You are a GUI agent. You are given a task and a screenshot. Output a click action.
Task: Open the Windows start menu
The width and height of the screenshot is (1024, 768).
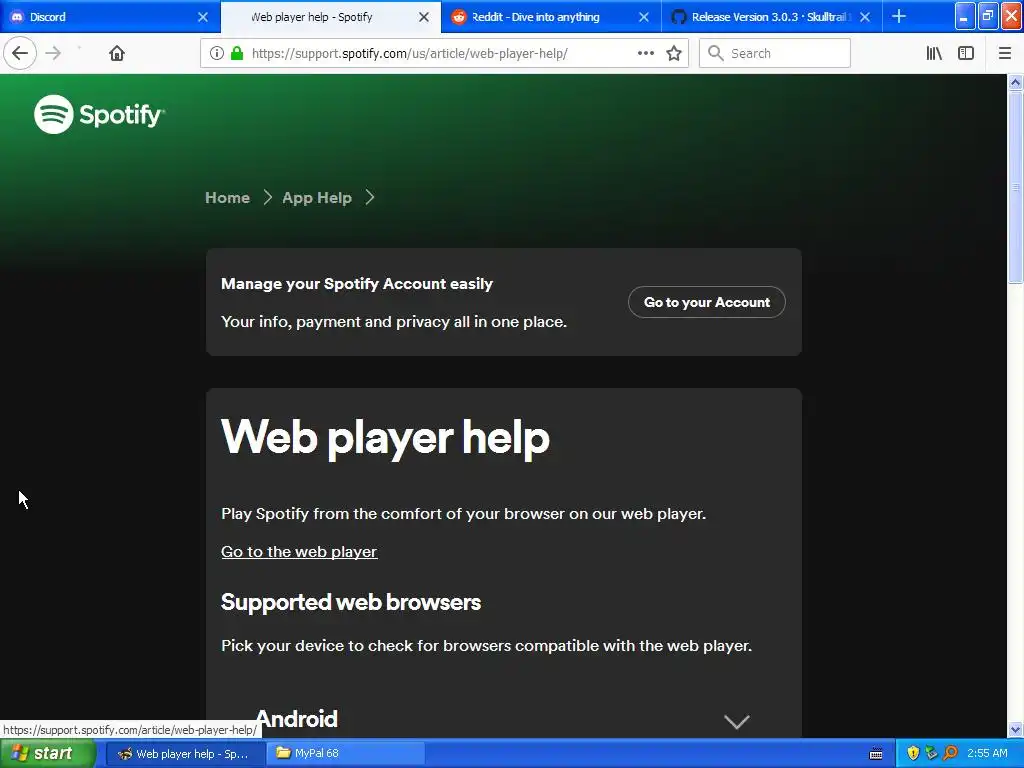click(47, 754)
